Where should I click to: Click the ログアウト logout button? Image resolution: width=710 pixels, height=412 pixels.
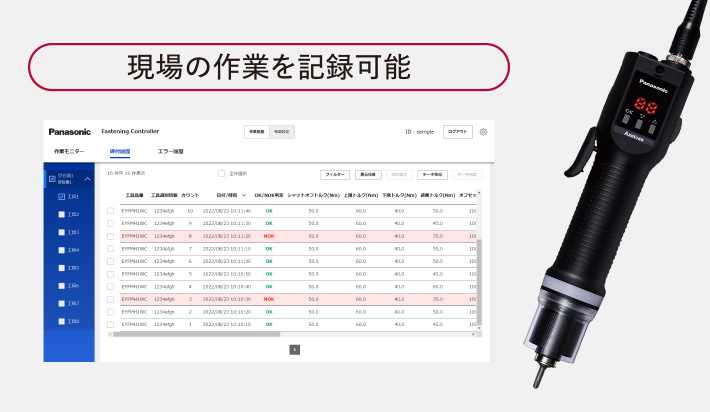pos(457,131)
